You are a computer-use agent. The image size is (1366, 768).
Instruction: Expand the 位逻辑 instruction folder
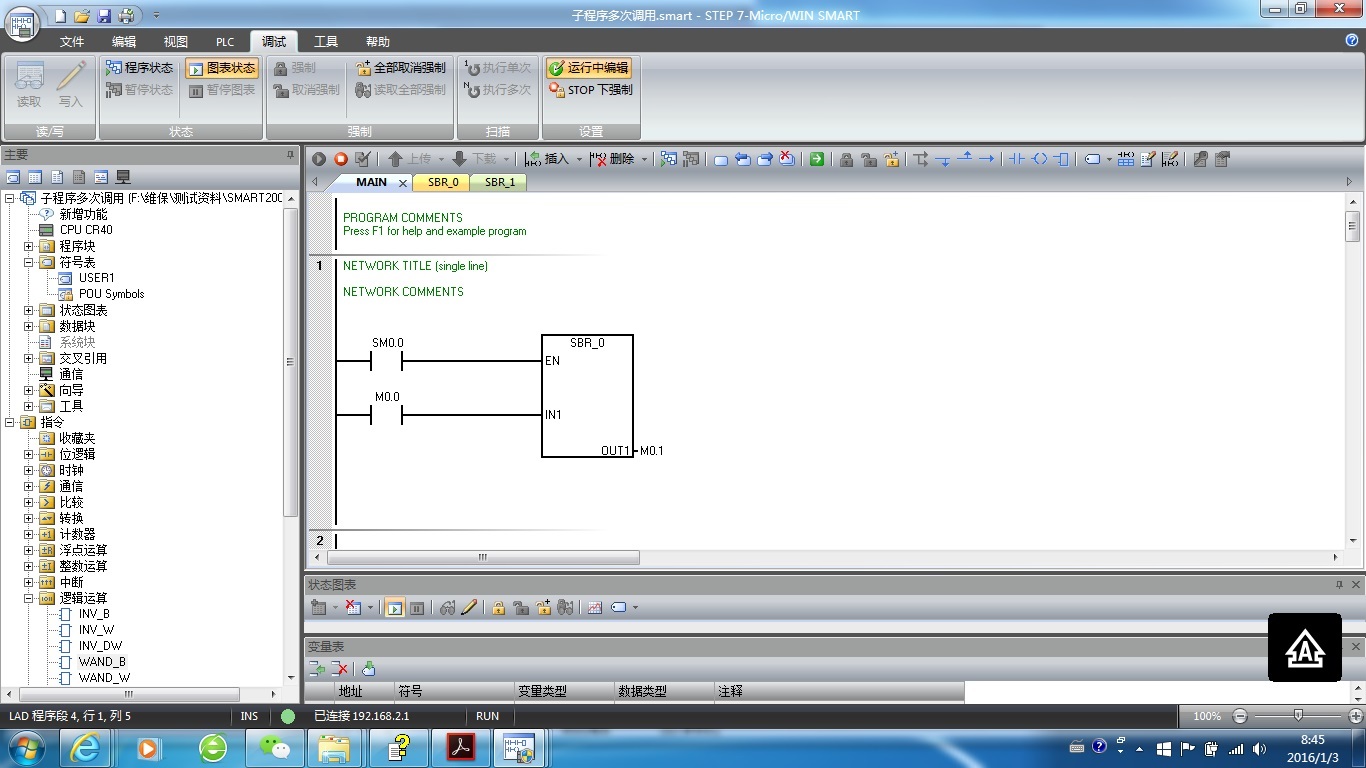tap(29, 454)
